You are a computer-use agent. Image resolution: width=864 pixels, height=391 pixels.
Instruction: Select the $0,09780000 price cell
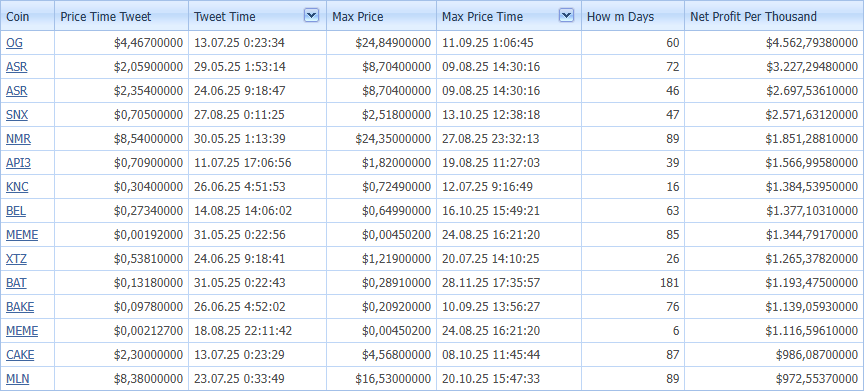[x=121, y=307]
